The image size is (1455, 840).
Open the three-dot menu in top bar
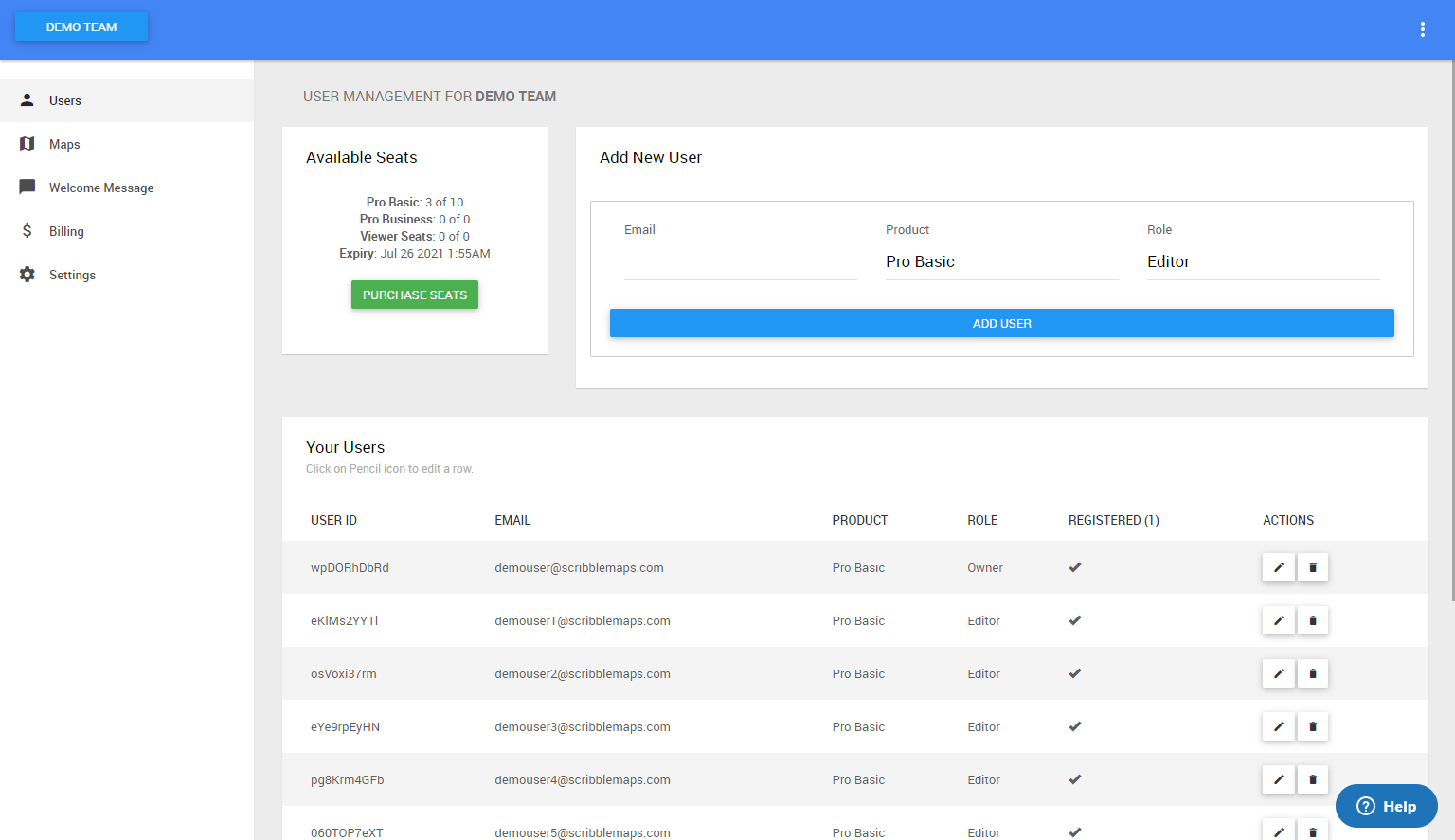click(1422, 29)
